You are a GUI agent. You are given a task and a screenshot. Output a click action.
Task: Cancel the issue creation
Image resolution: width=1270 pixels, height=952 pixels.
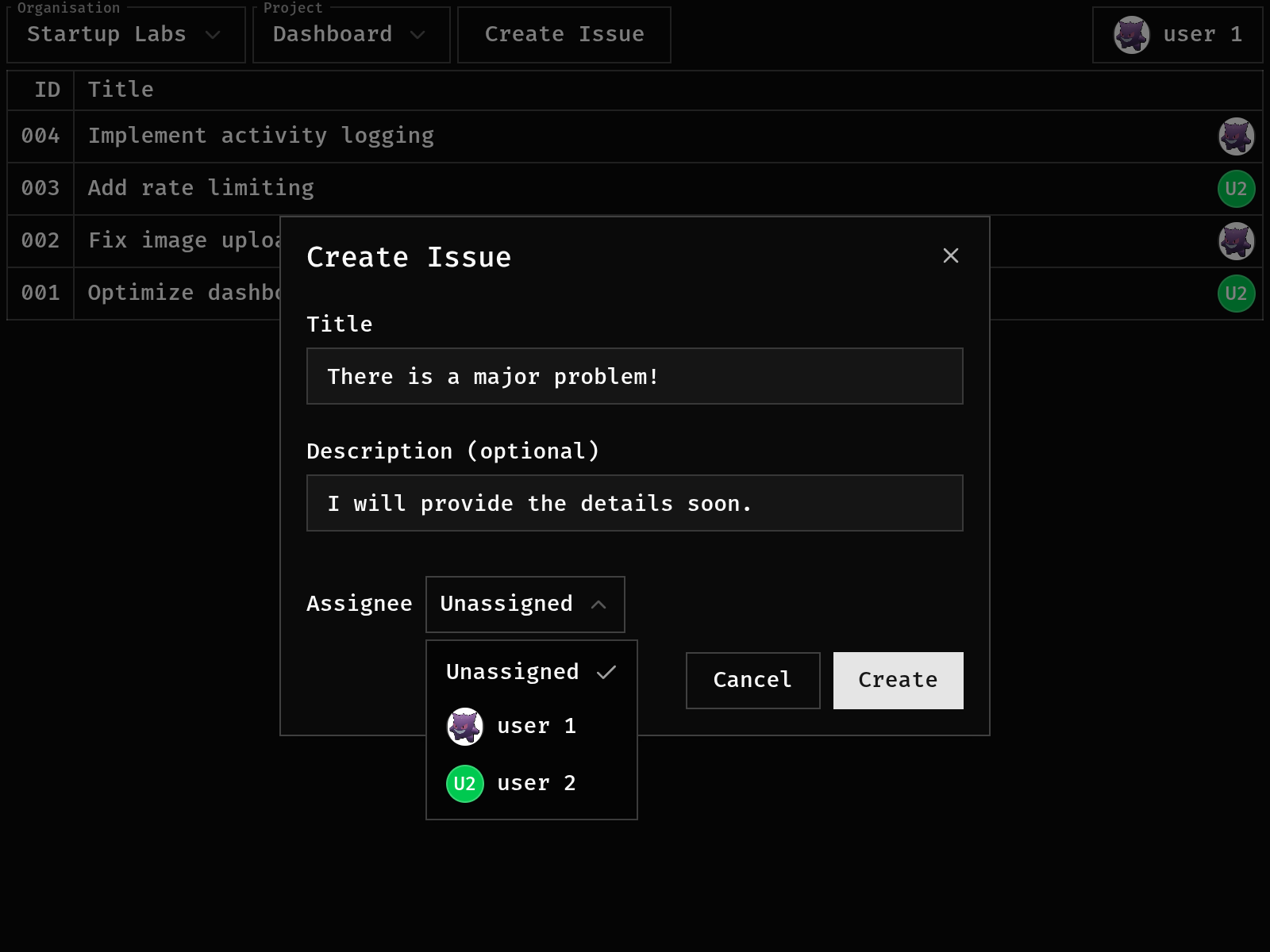coord(752,681)
